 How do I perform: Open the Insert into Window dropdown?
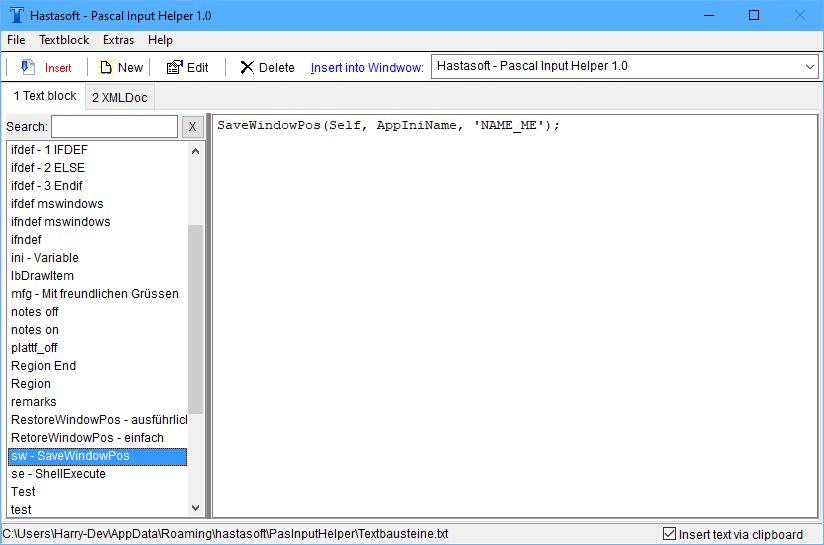coord(809,67)
